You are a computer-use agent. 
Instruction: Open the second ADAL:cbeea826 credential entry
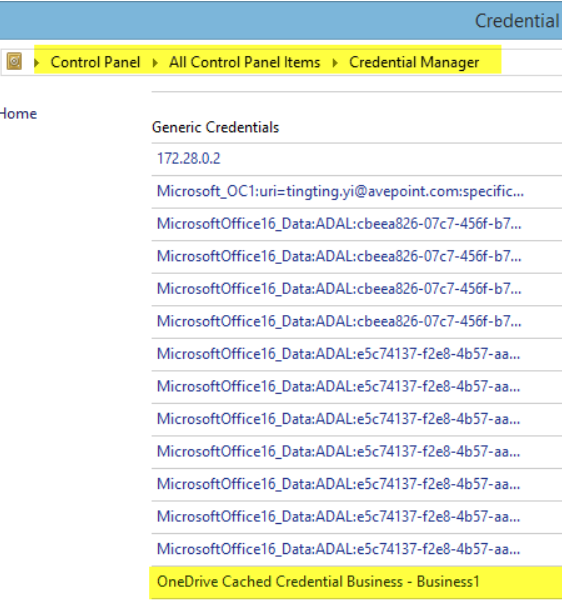pyautogui.click(x=357, y=256)
